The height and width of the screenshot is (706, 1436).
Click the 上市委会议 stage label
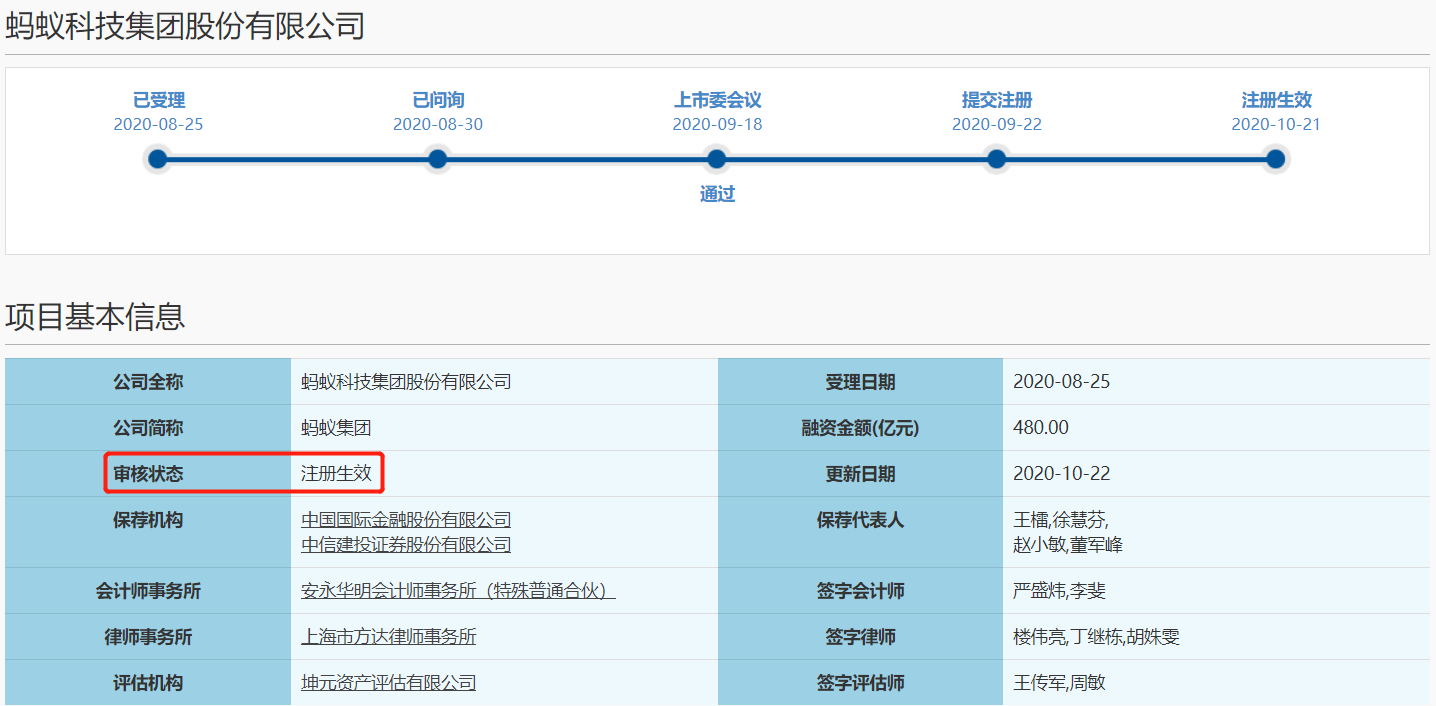(717, 100)
